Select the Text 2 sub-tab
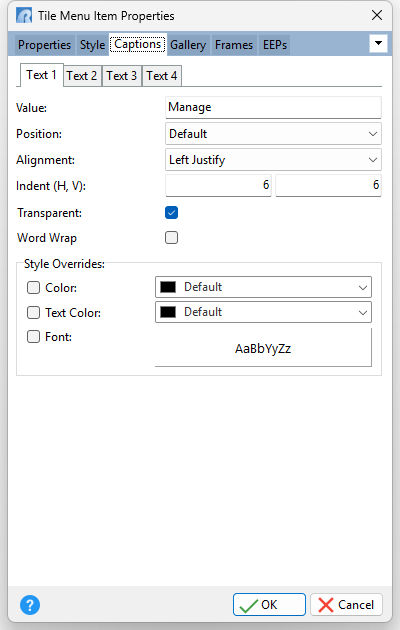The image size is (400, 630). click(x=82, y=76)
